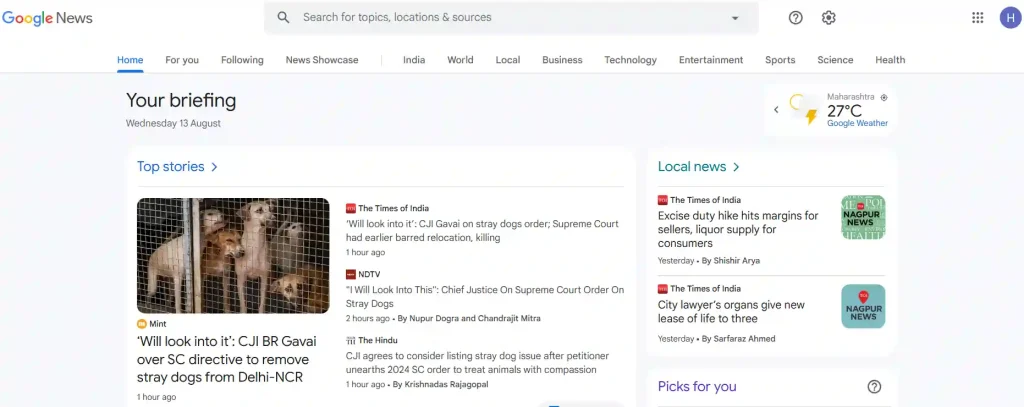
Task: Click the Local news heading link
Action: point(692,167)
